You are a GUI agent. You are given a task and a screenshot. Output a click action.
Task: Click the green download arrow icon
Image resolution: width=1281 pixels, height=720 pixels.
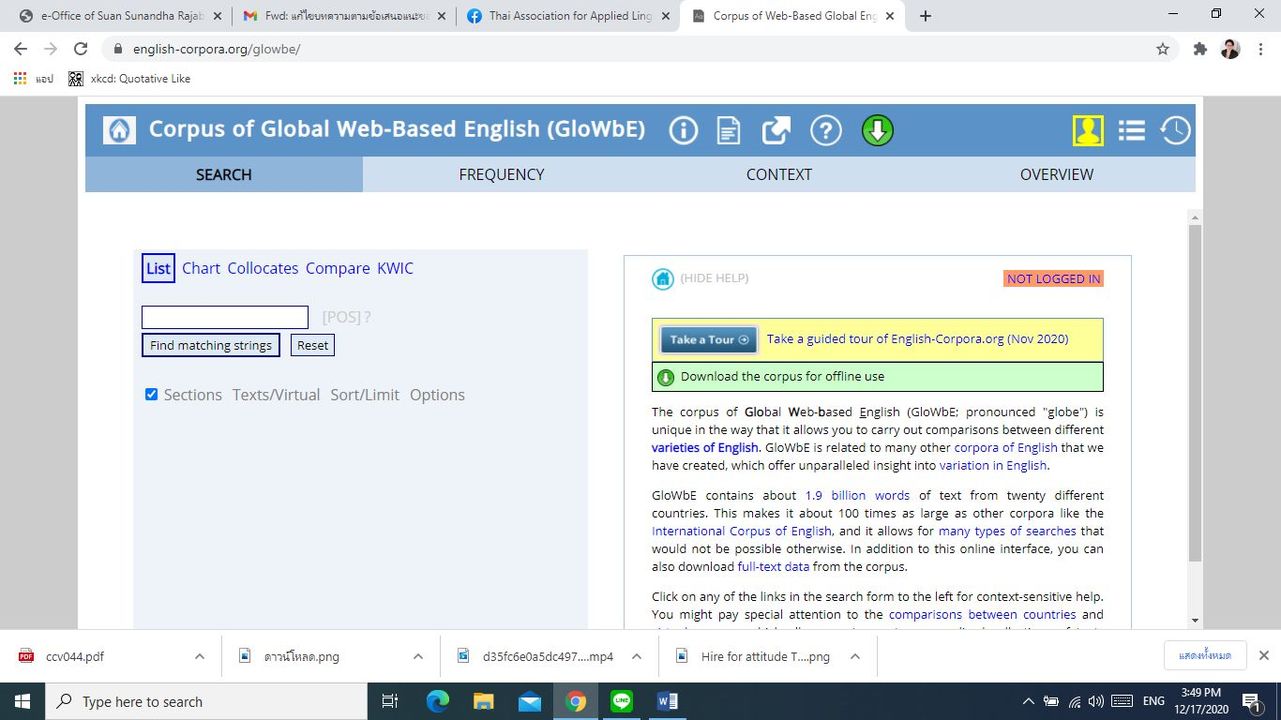pyautogui.click(x=877, y=130)
